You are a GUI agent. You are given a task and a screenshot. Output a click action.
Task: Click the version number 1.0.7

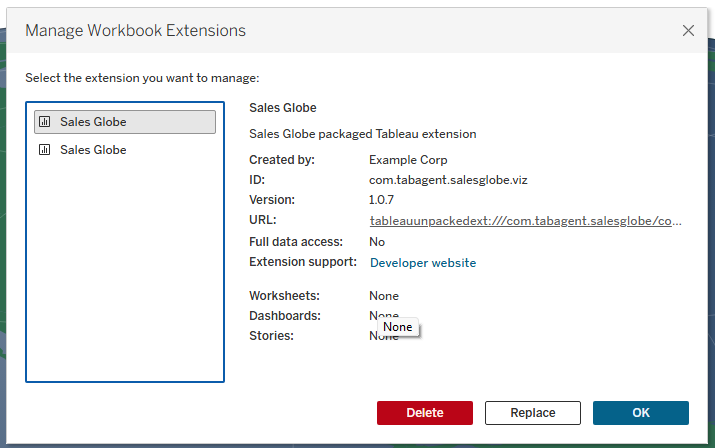pos(381,200)
